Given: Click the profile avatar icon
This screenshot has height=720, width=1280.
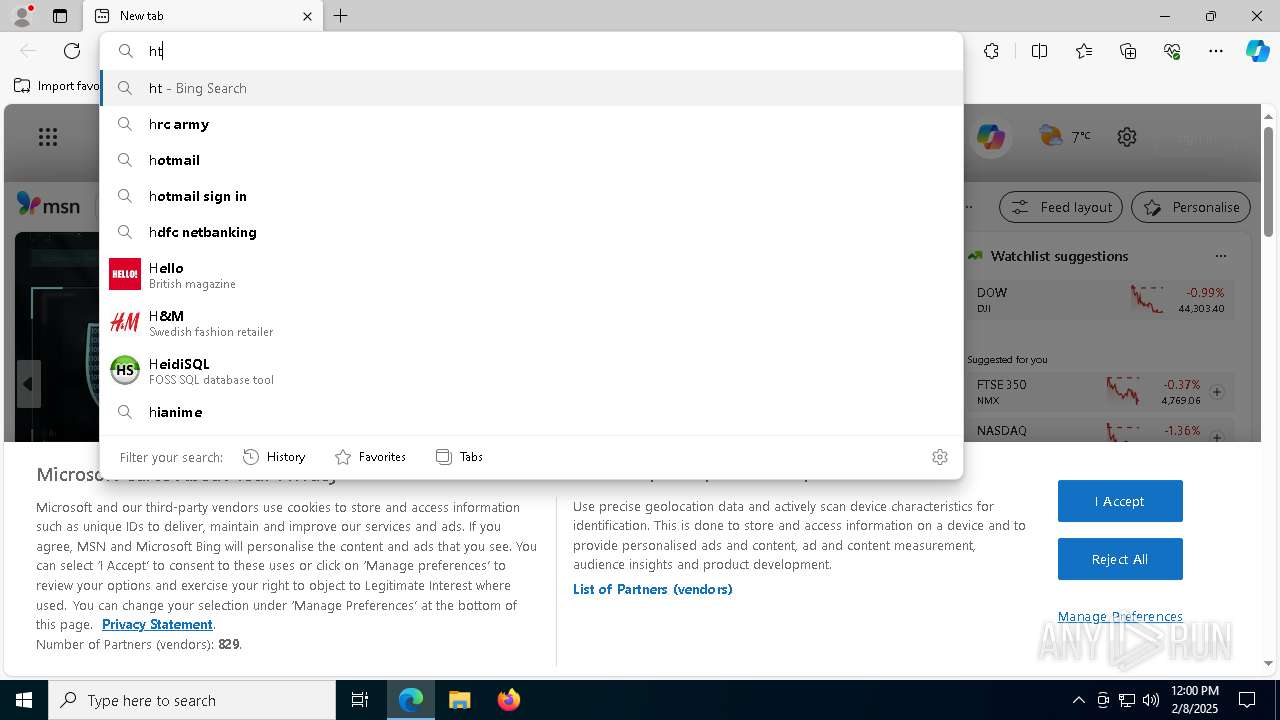Looking at the screenshot, I should [22, 16].
